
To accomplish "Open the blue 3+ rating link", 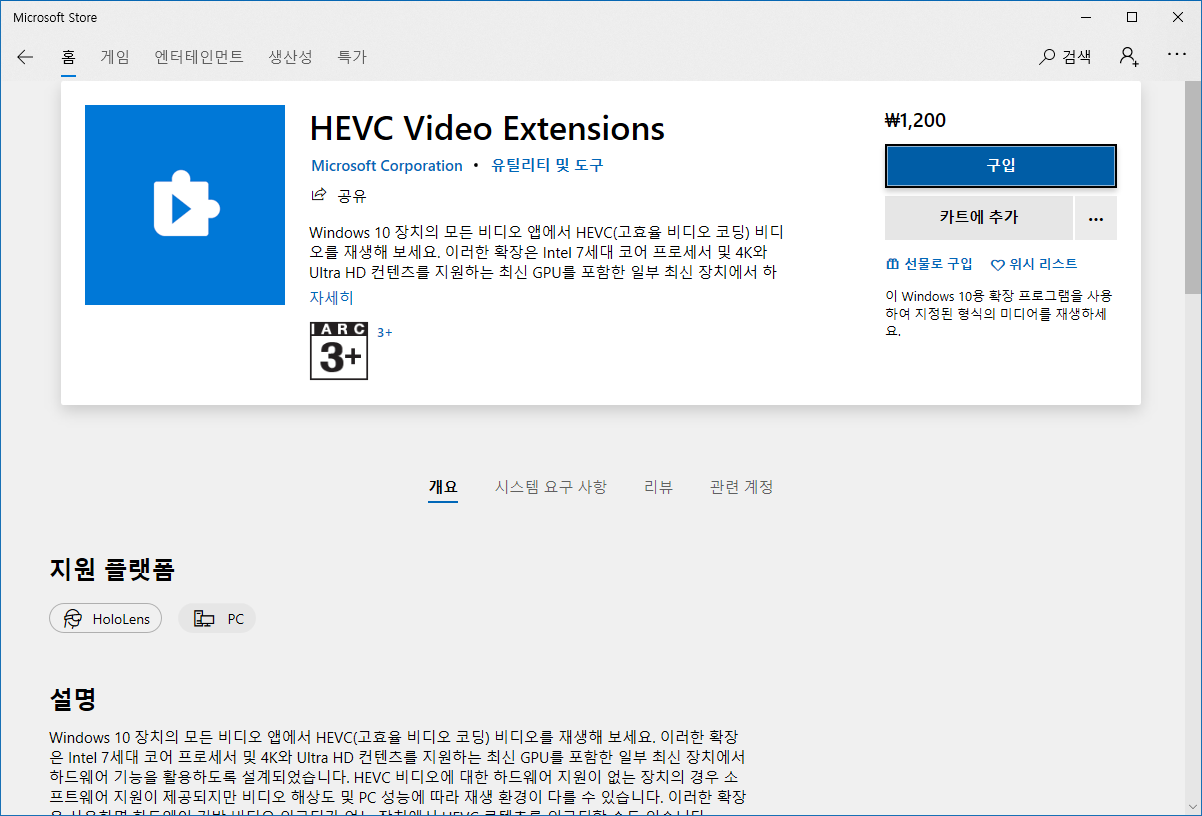I will (385, 332).
